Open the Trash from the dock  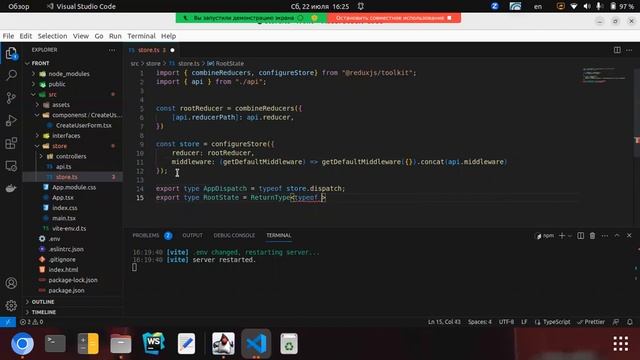[x=289, y=344]
